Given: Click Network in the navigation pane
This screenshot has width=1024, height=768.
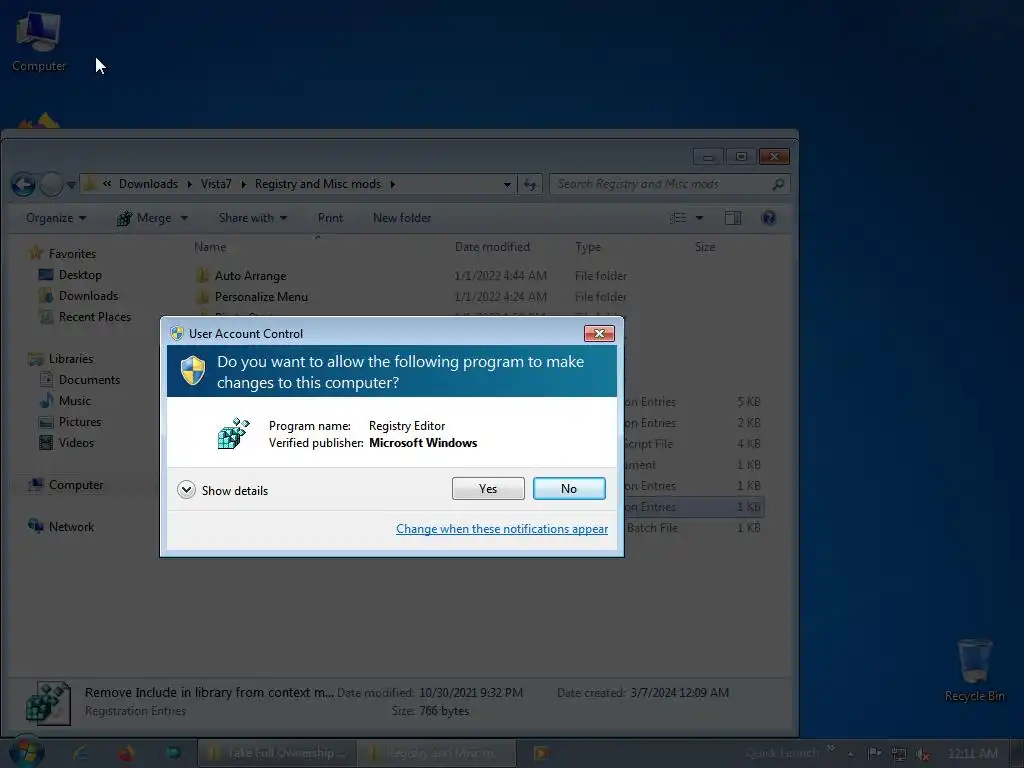Looking at the screenshot, I should pyautogui.click(x=61, y=526).
